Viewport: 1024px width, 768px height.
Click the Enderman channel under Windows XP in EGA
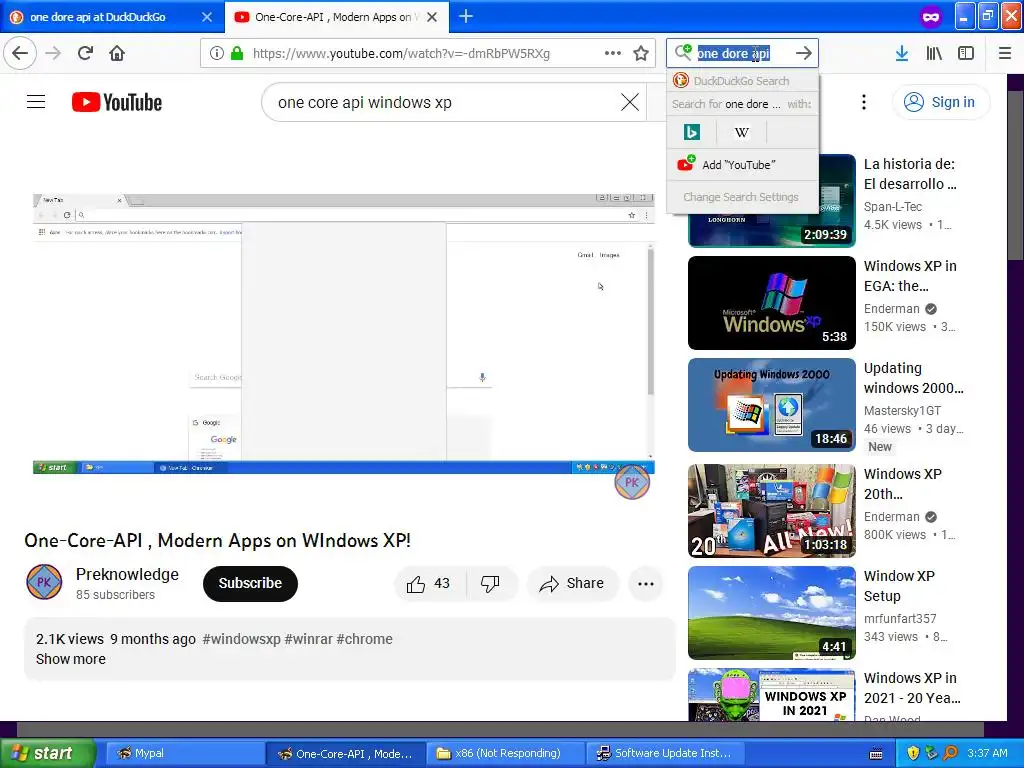(x=891, y=309)
